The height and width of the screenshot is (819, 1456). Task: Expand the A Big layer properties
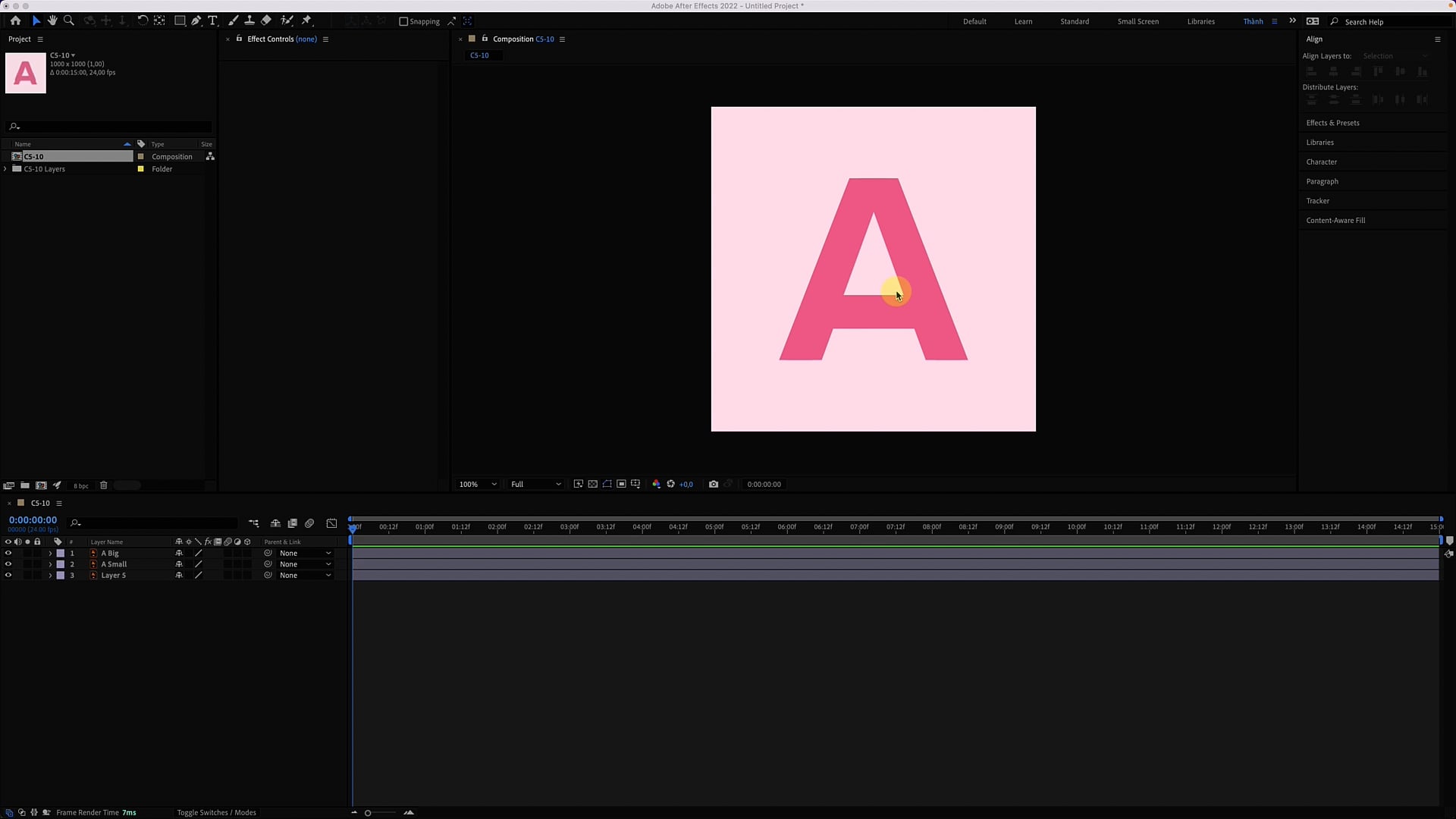[50, 554]
